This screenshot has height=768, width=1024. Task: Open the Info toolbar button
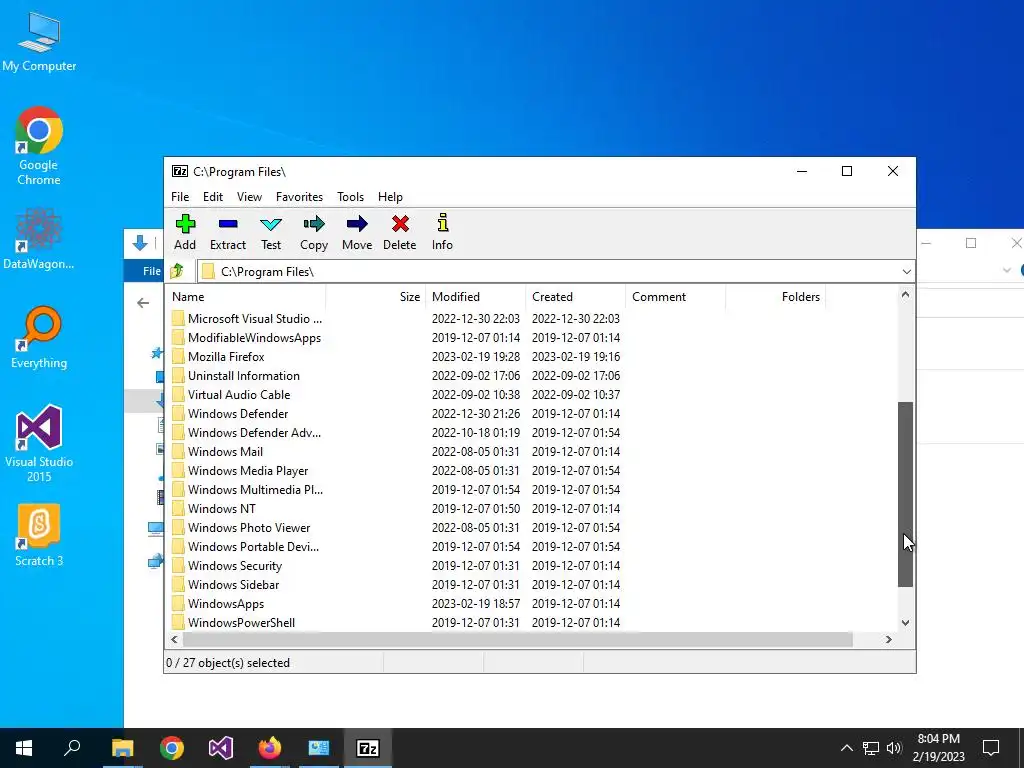442,232
